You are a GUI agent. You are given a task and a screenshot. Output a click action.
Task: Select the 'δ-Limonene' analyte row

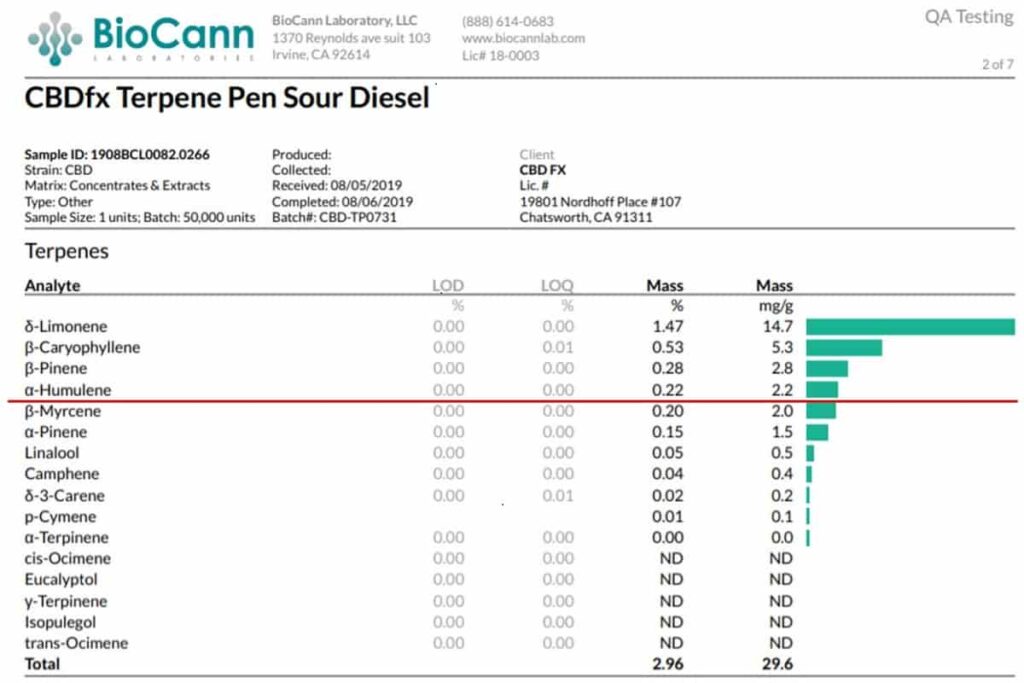click(520, 326)
